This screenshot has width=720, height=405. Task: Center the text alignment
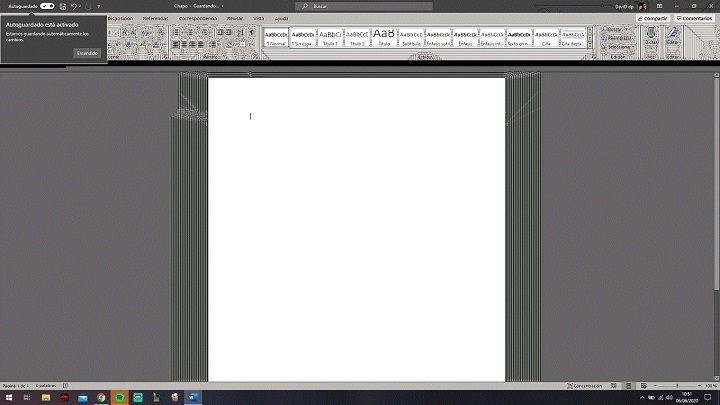[184, 45]
